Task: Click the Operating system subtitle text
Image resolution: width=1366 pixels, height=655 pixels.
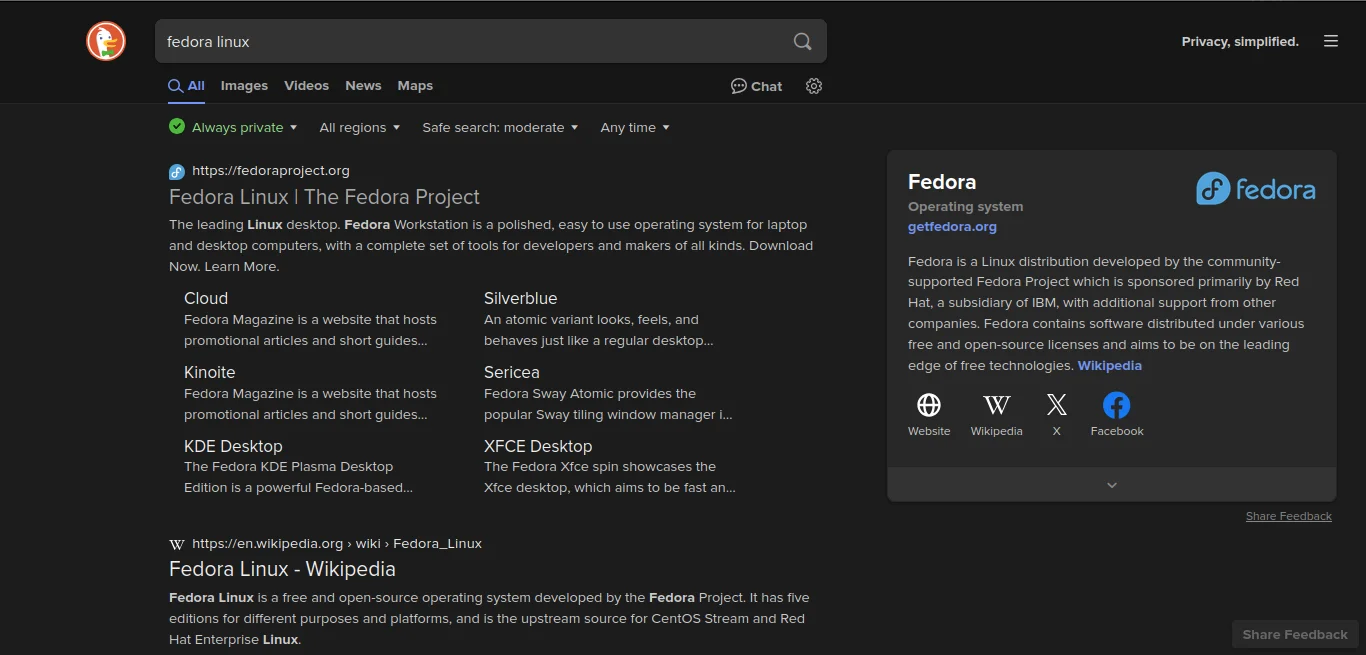Action: (966, 207)
